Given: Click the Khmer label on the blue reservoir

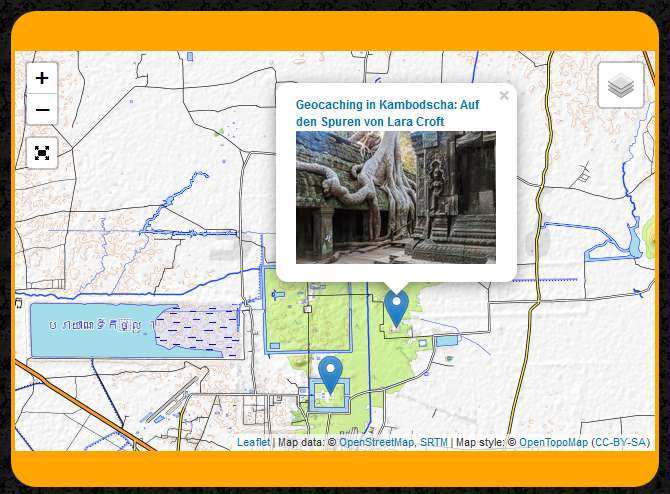Looking at the screenshot, I should (x=102, y=326).
